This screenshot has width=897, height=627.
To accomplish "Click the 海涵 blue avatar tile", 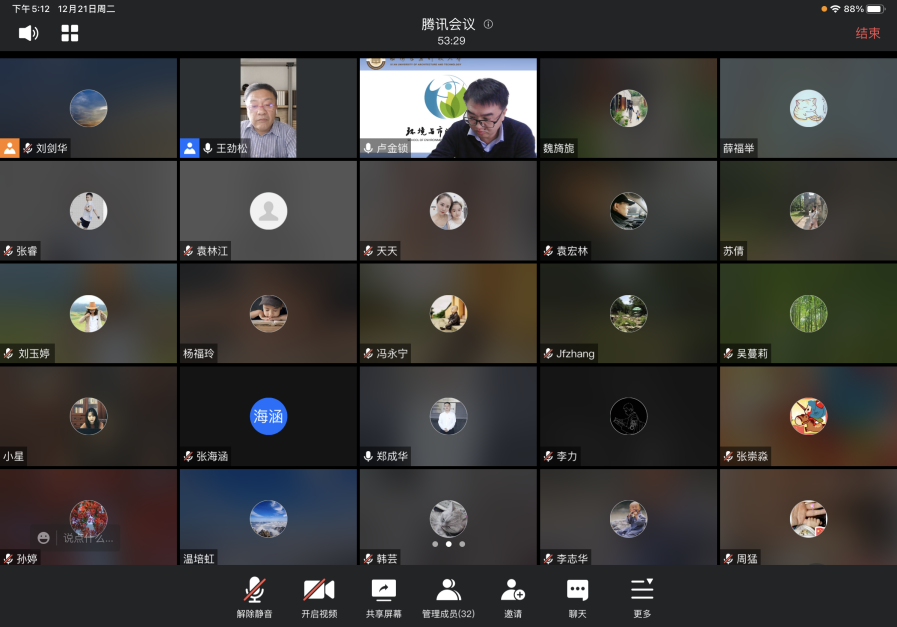I will coord(268,416).
